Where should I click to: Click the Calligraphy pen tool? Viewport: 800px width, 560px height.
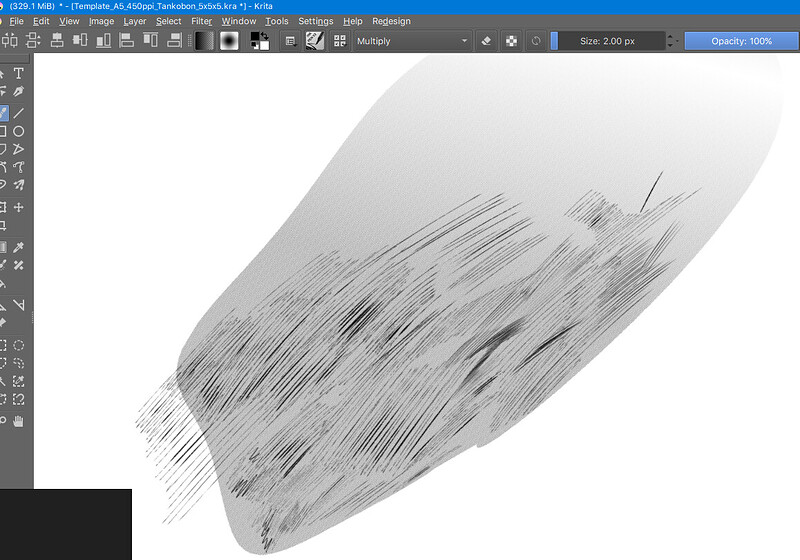(18, 92)
